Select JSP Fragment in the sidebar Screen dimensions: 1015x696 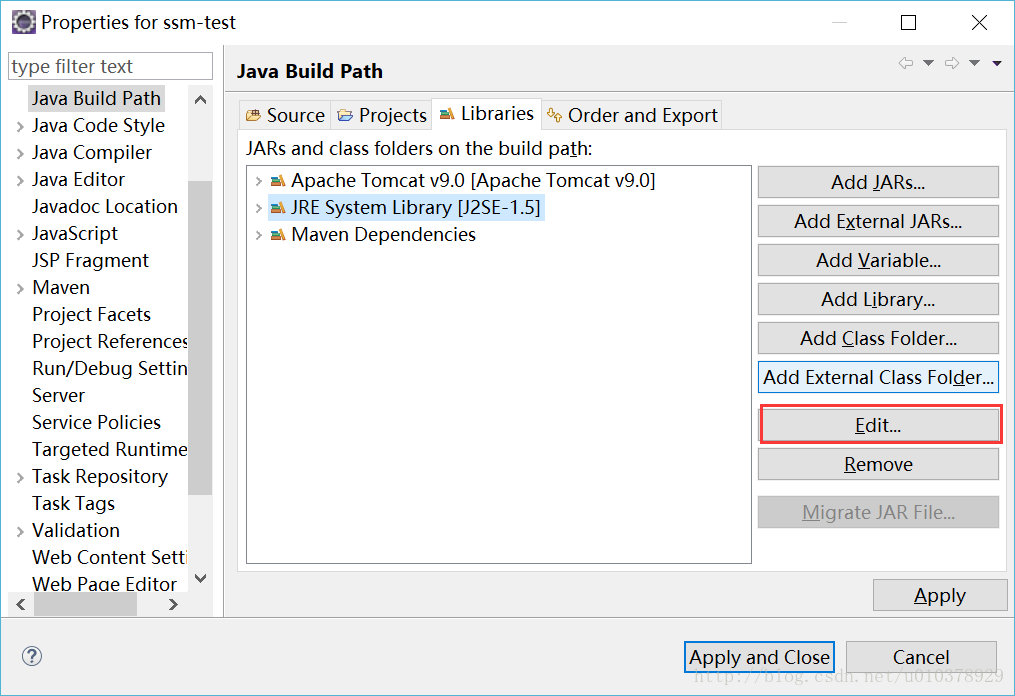click(90, 260)
